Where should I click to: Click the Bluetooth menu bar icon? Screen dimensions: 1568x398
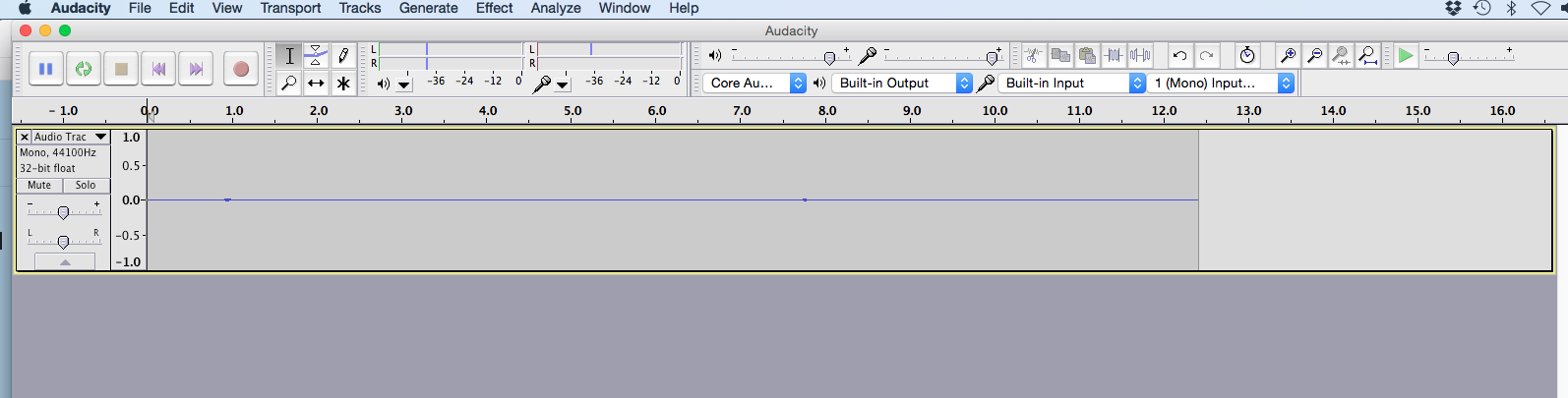(1512, 8)
